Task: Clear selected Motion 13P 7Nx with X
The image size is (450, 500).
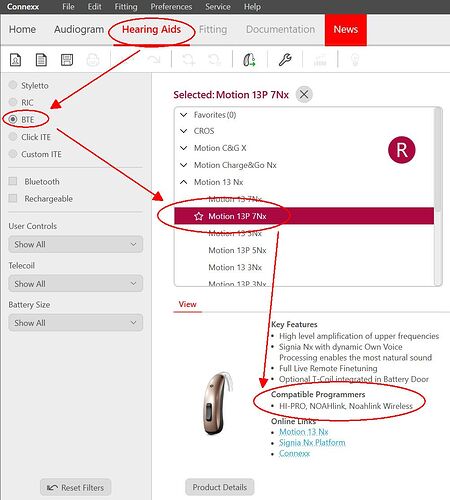Action: [x=304, y=94]
